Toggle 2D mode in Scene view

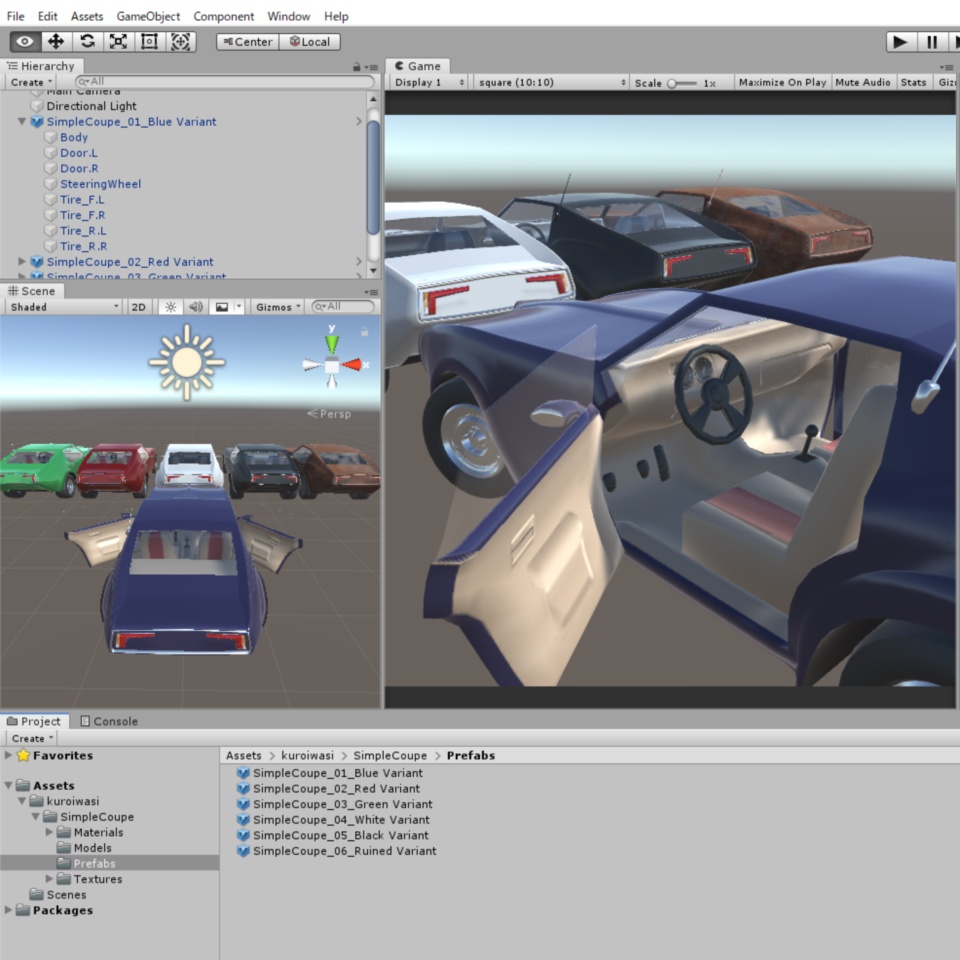[139, 307]
